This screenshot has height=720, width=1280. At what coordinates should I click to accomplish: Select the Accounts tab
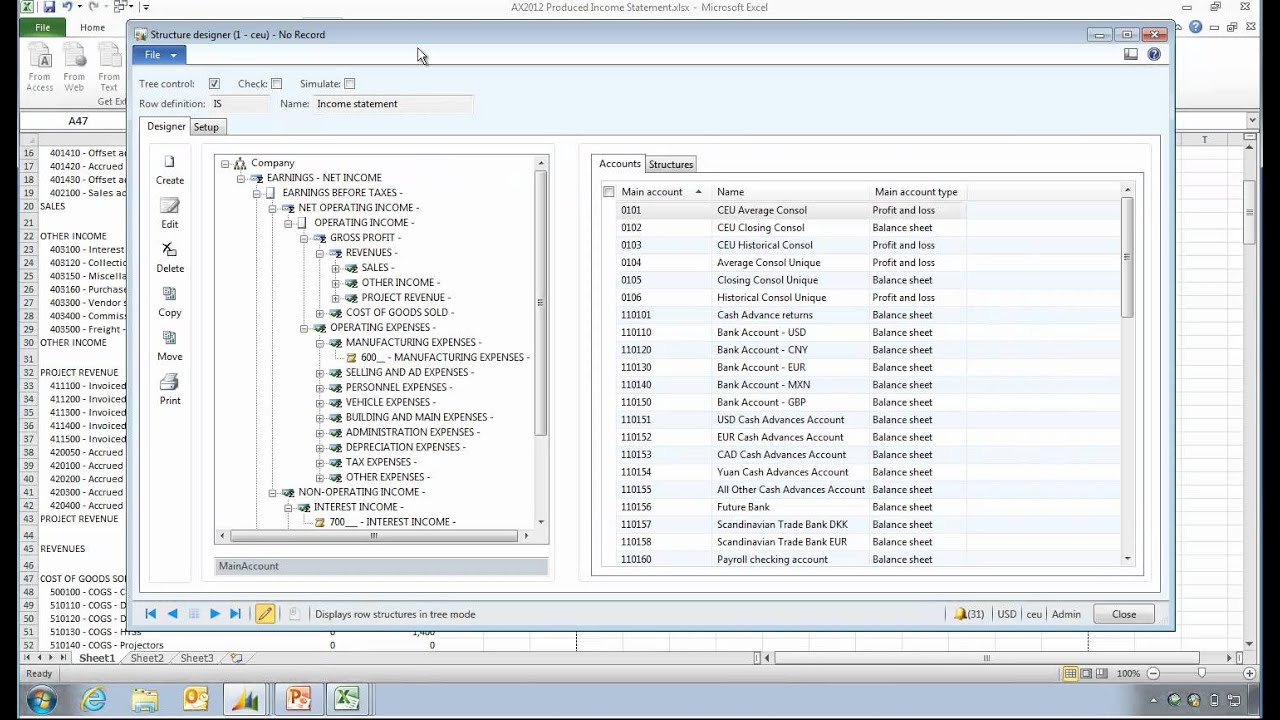[x=620, y=164]
